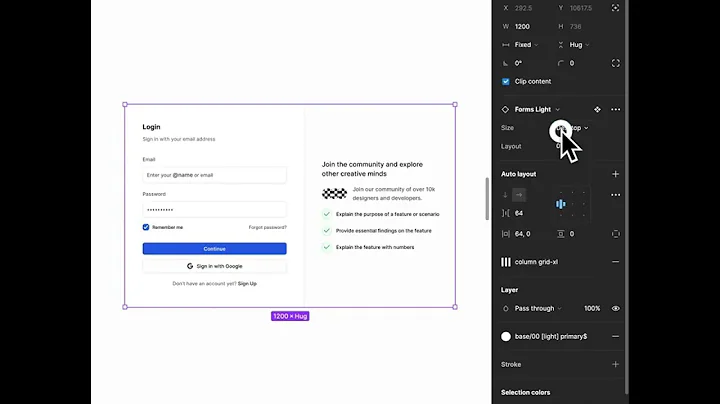The width and height of the screenshot is (720, 404).
Task: Open column grid-xl layout grid settings icon
Action: (506, 262)
